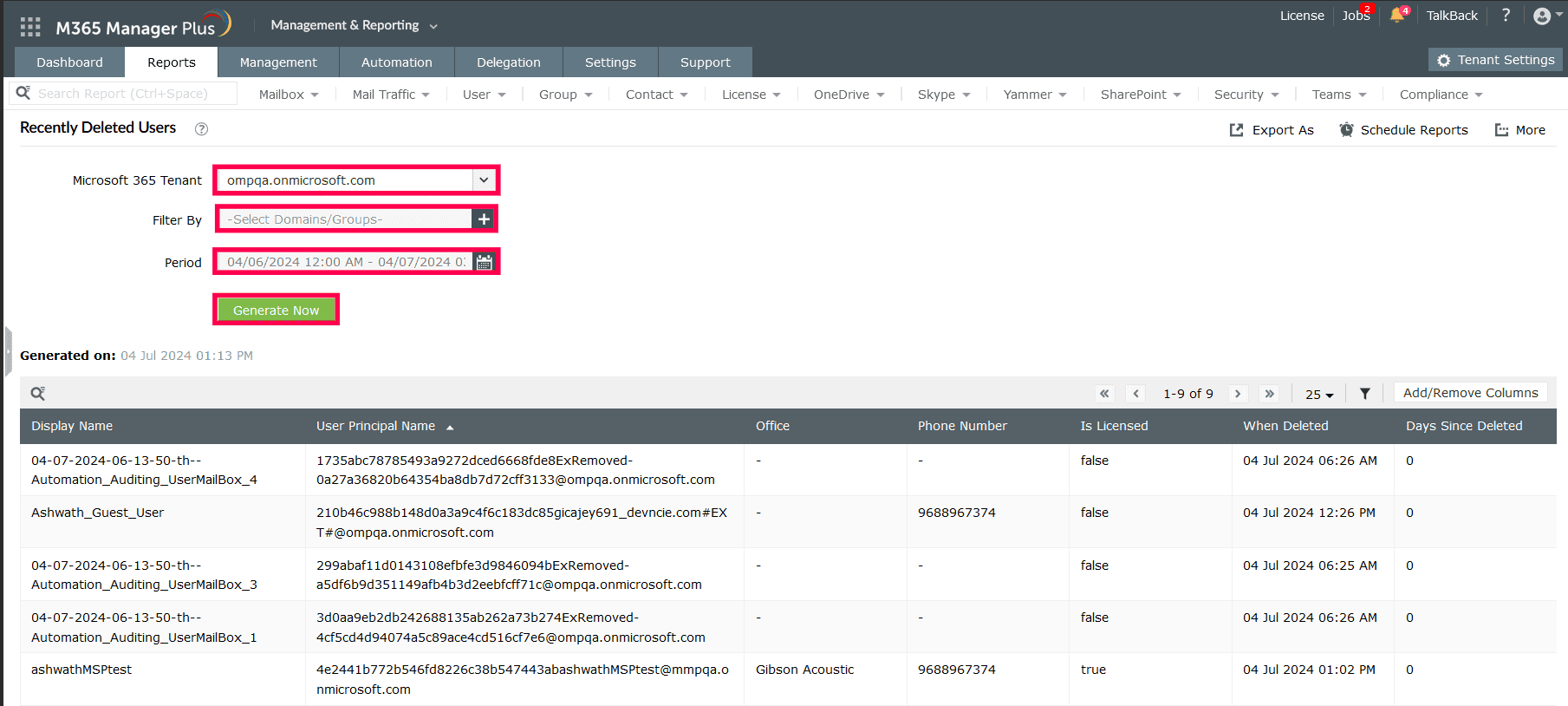Expand the License reports dropdown

click(x=751, y=95)
